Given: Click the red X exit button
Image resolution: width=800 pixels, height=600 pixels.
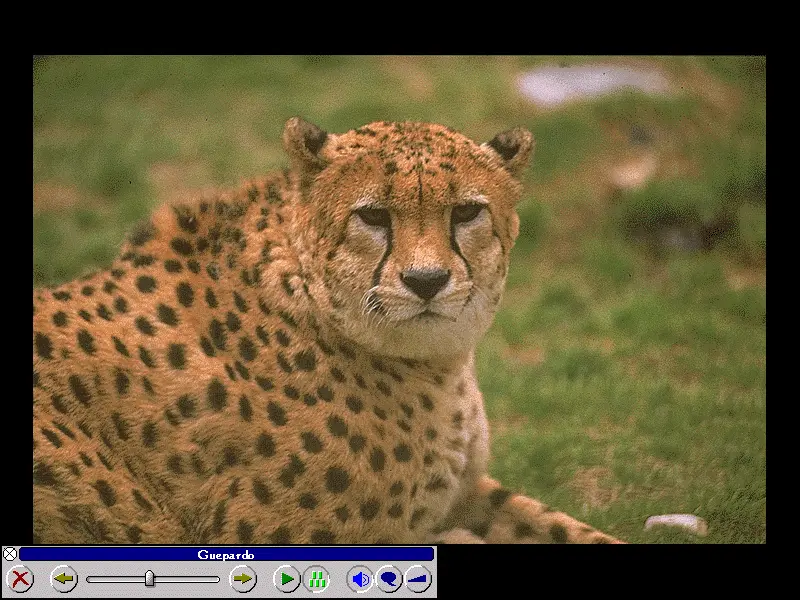Looking at the screenshot, I should [x=19, y=579].
